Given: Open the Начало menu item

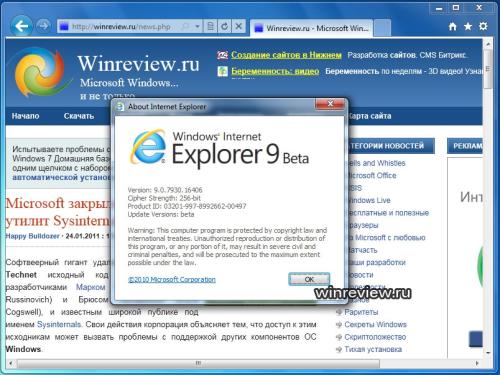Looking at the screenshot, I should click(25, 116).
